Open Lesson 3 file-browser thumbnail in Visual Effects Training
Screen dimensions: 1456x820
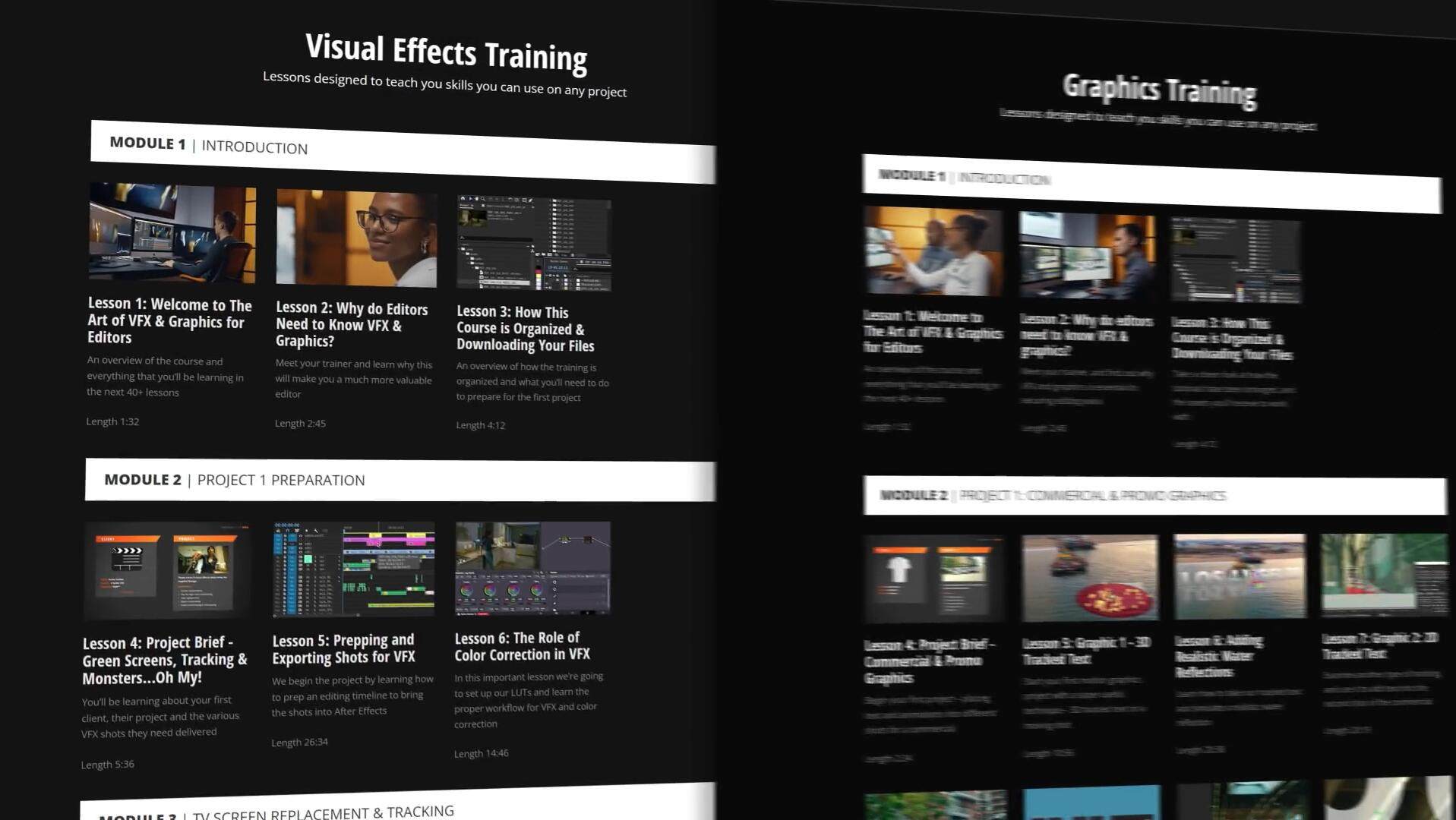[534, 243]
